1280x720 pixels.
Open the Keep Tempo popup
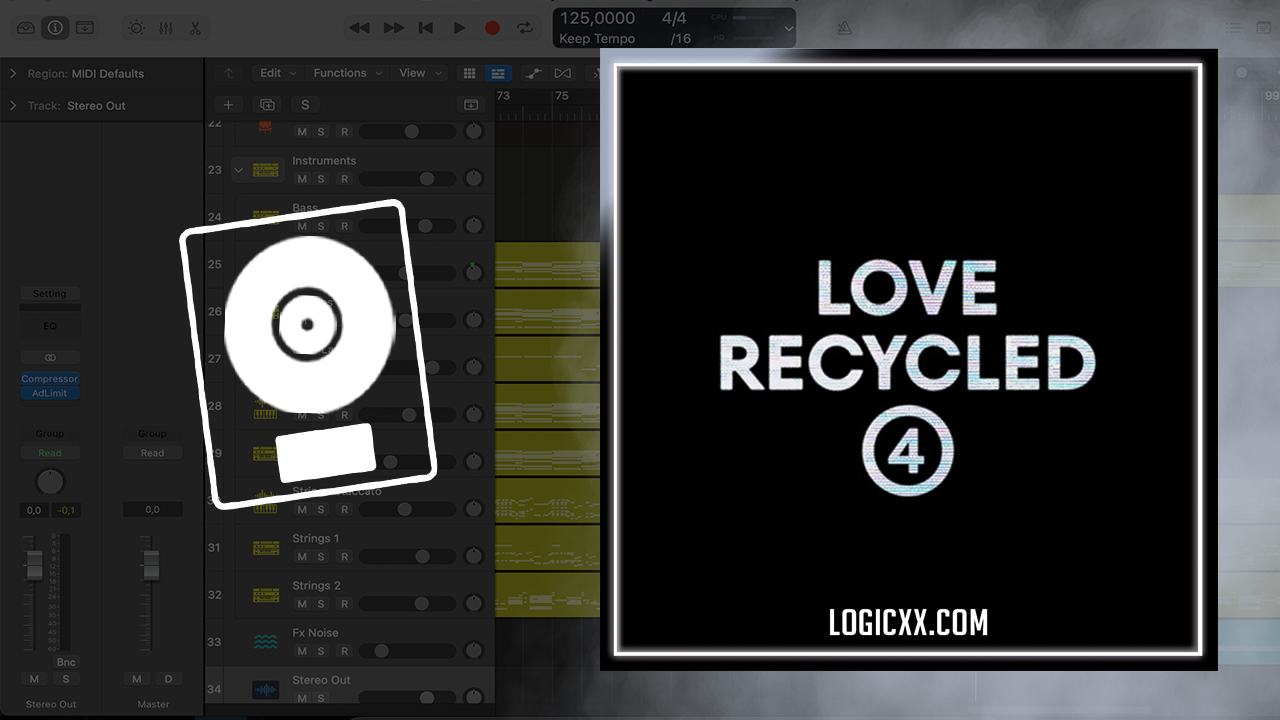click(597, 39)
